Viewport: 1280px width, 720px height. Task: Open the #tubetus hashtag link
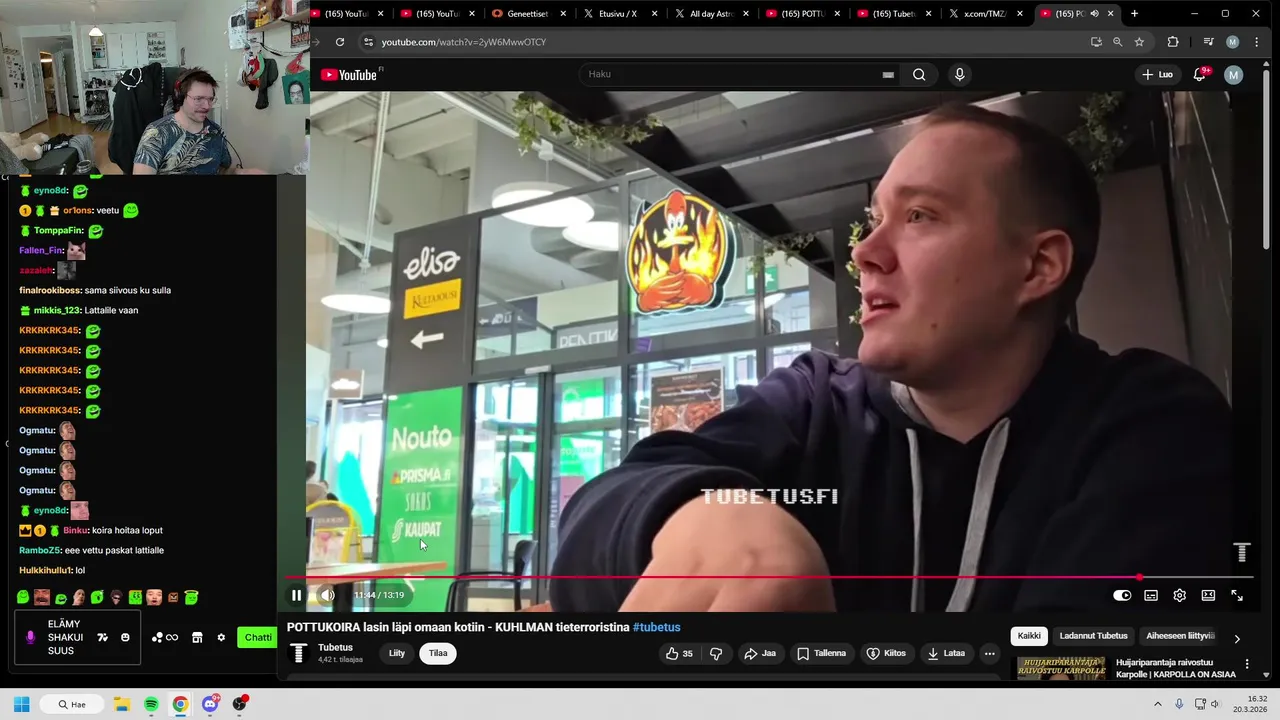[x=657, y=627]
